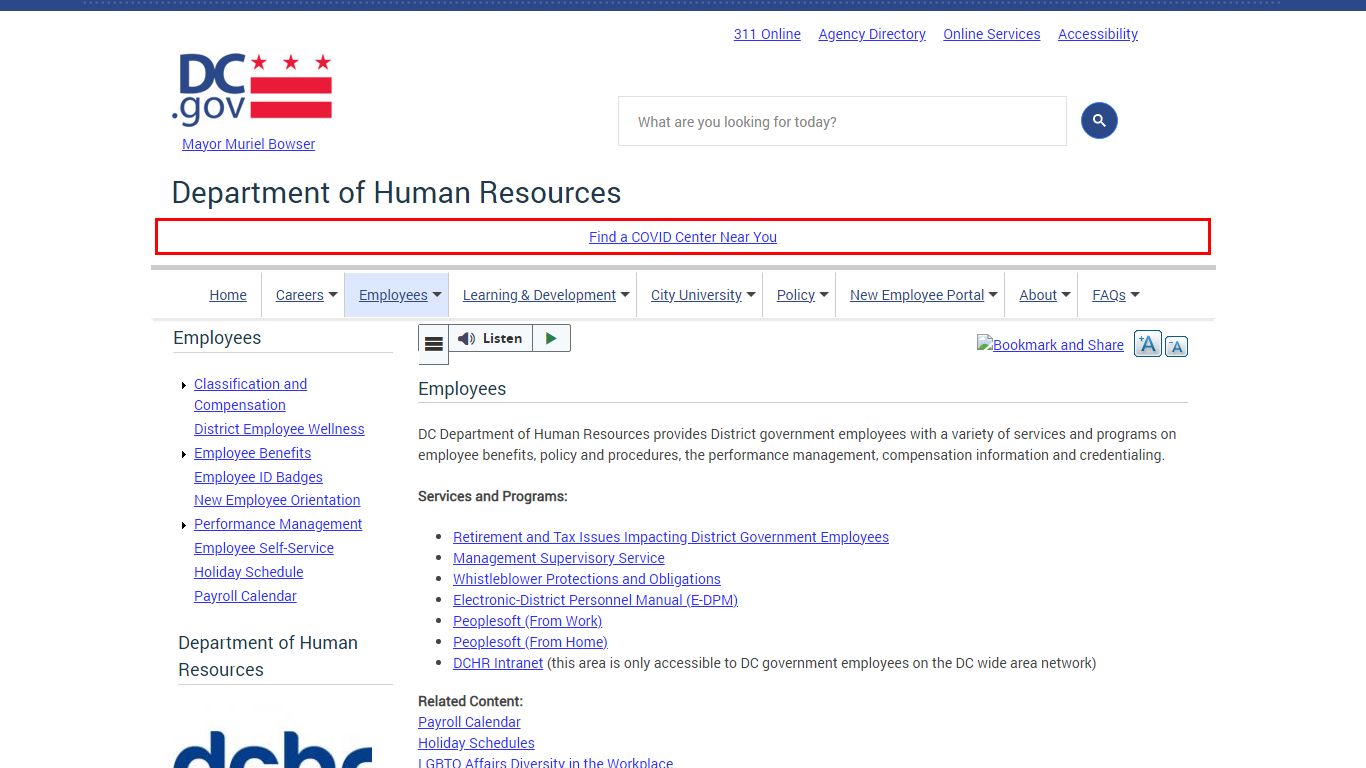The height and width of the screenshot is (768, 1366).
Task: Open the DCHR Intranet link
Action: pyautogui.click(x=498, y=663)
